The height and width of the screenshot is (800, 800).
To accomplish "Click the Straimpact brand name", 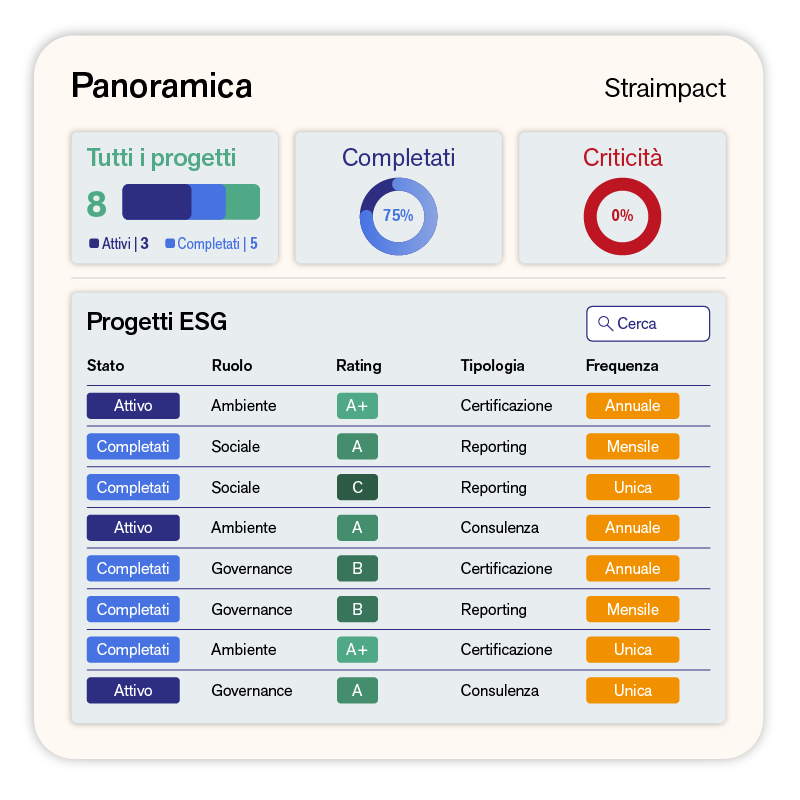I will tap(665, 88).
